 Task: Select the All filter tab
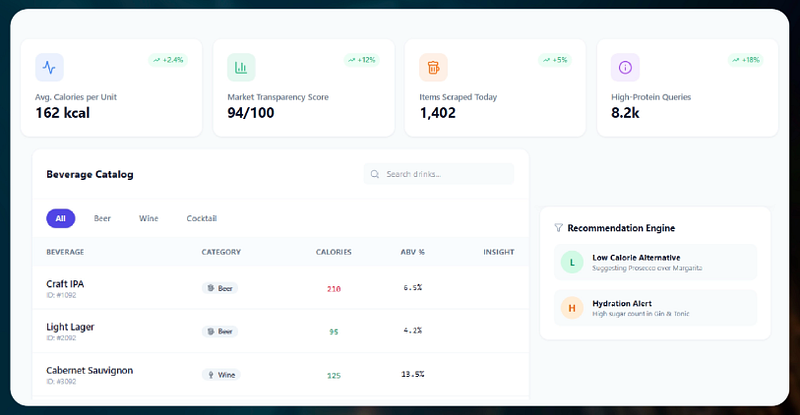[61, 218]
